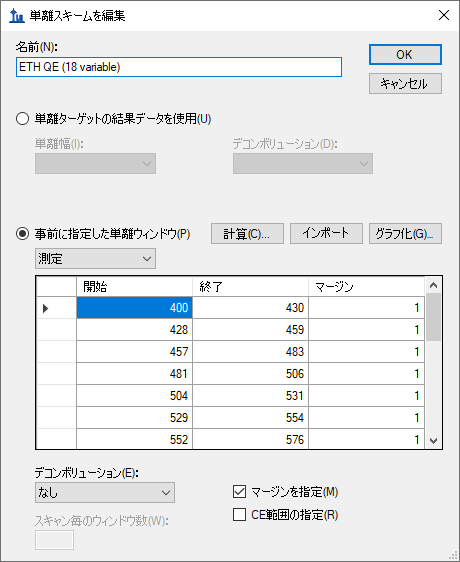Enable the CE範囲の指定 checkbox
Viewport: 460px width, 562px height.
[x=239, y=515]
